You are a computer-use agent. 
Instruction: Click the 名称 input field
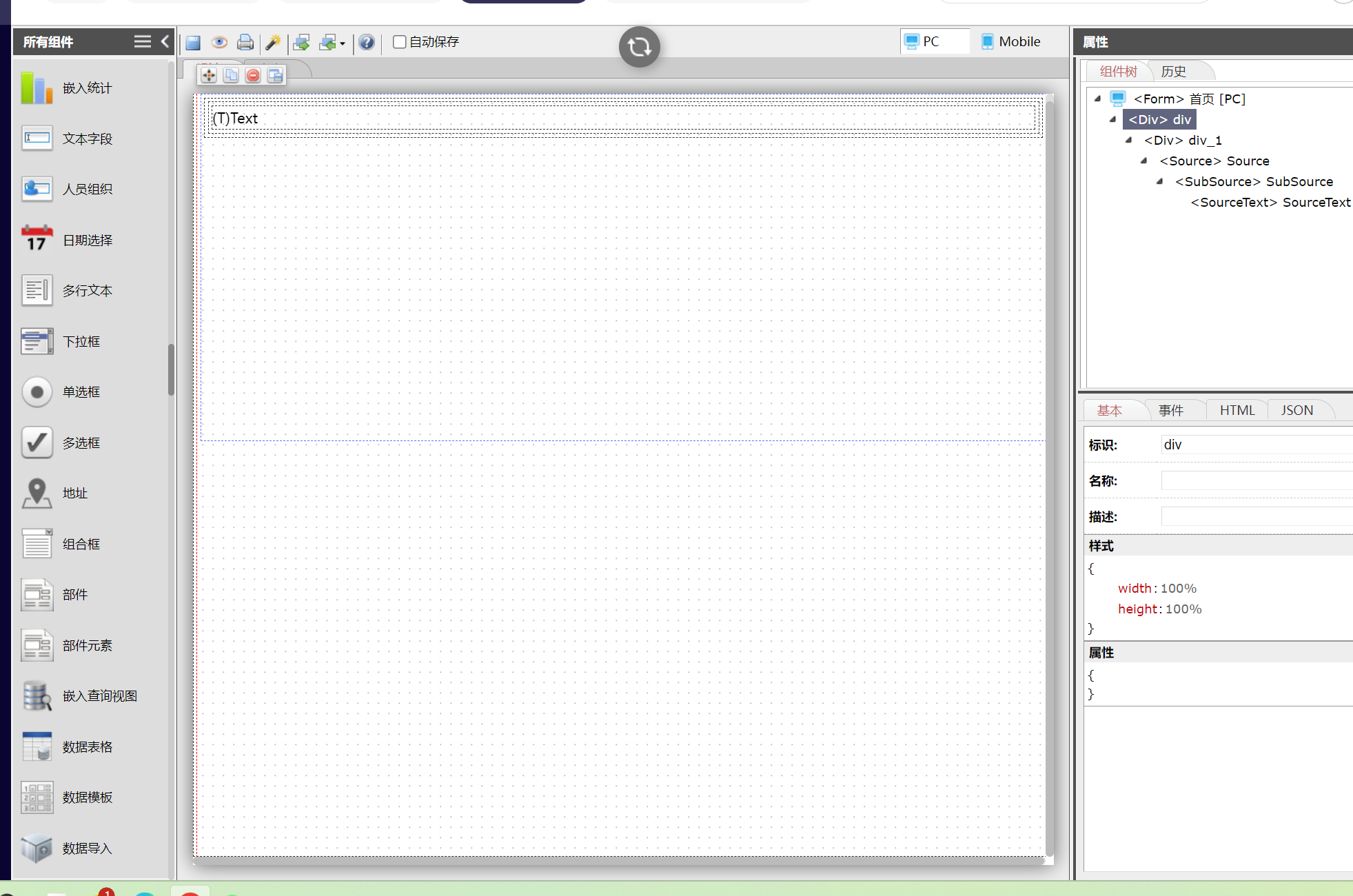1256,480
